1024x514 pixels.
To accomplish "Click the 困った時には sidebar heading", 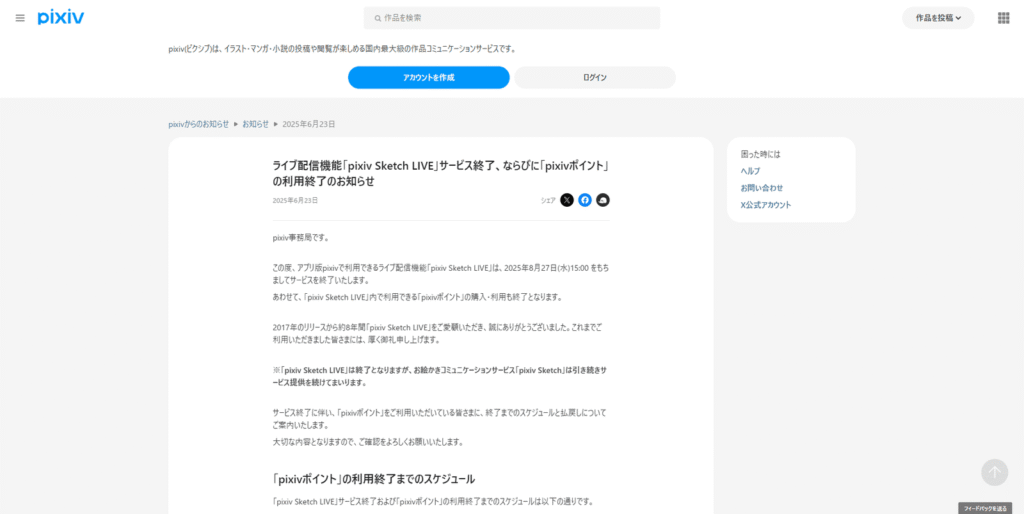I will (x=760, y=155).
